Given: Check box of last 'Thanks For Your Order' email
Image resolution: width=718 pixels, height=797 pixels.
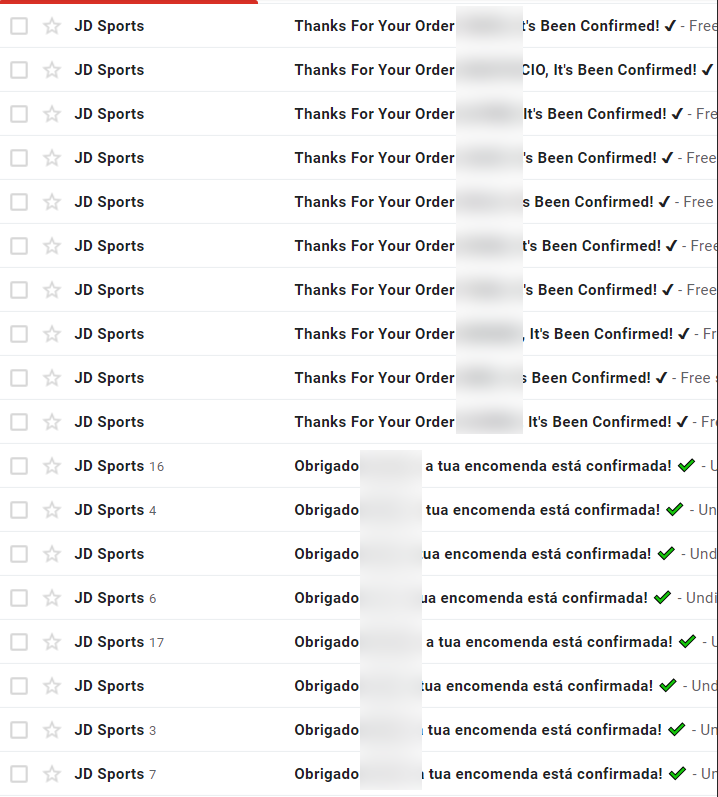Looking at the screenshot, I should pyautogui.click(x=19, y=422).
